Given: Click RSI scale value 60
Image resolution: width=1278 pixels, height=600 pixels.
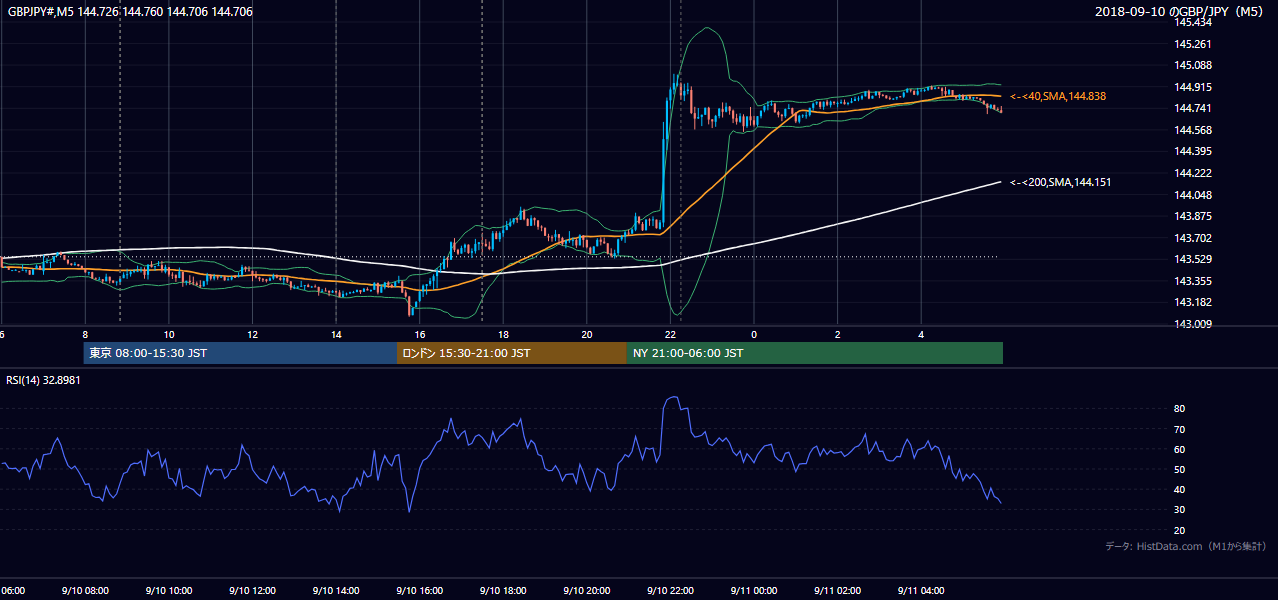Looking at the screenshot, I should tap(1180, 449).
